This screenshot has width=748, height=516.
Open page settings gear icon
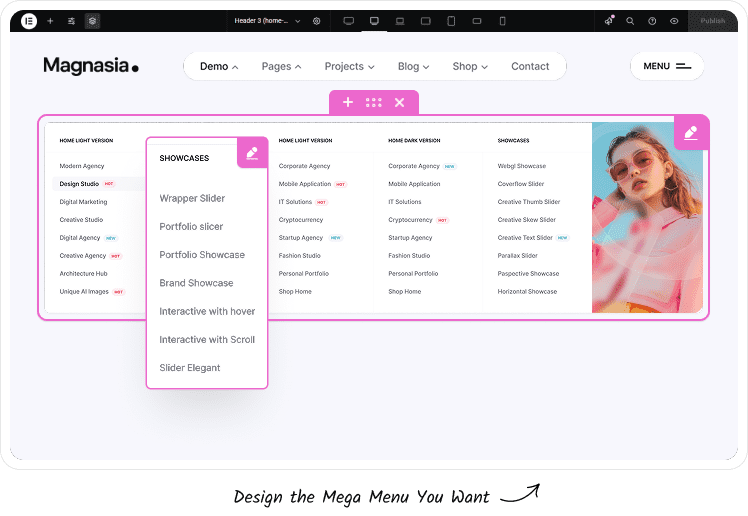317,20
